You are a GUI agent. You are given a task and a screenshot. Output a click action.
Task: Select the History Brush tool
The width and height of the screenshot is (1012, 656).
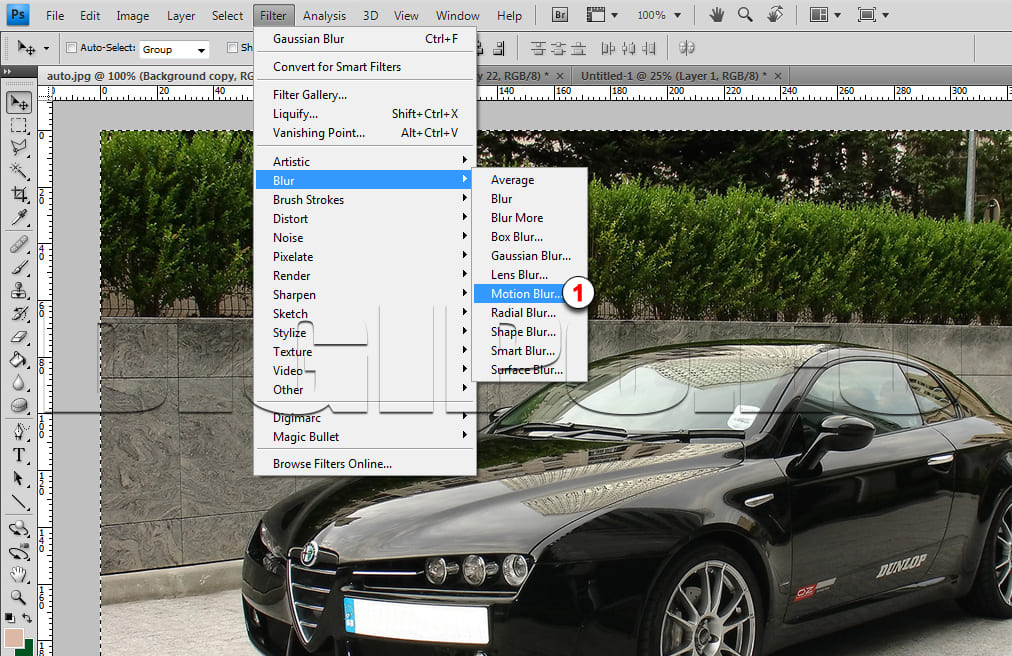click(19, 314)
